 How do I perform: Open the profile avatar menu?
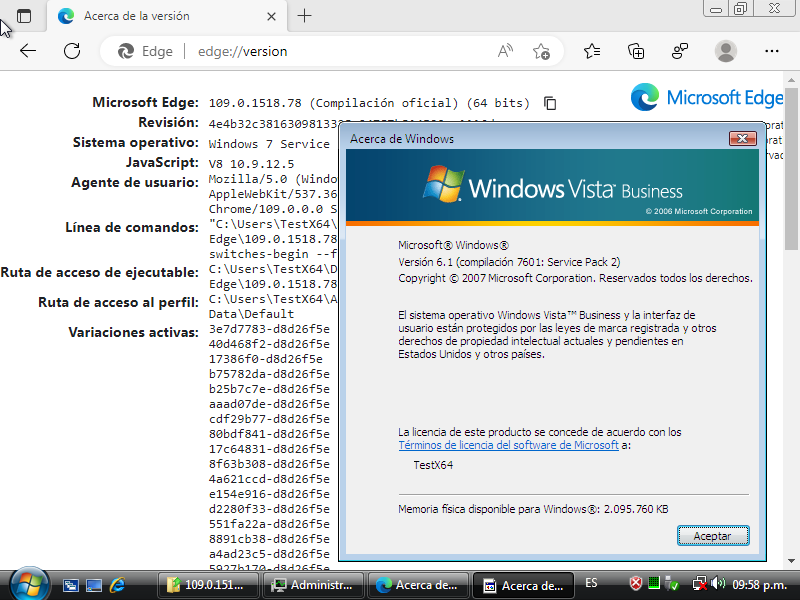pyautogui.click(x=726, y=51)
